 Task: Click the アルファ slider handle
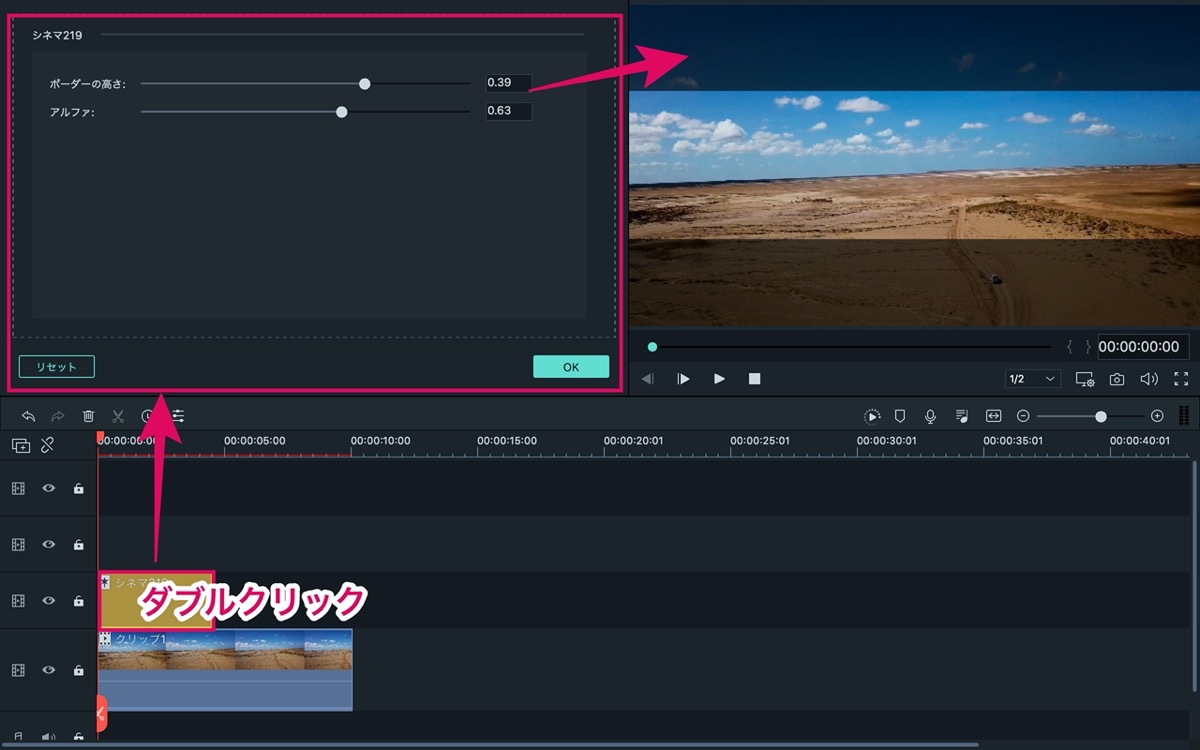click(342, 112)
